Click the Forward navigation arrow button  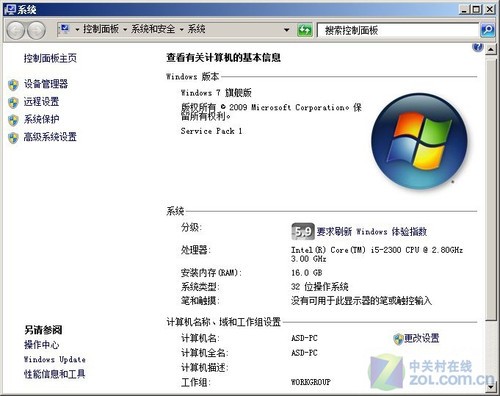[x=36, y=30]
